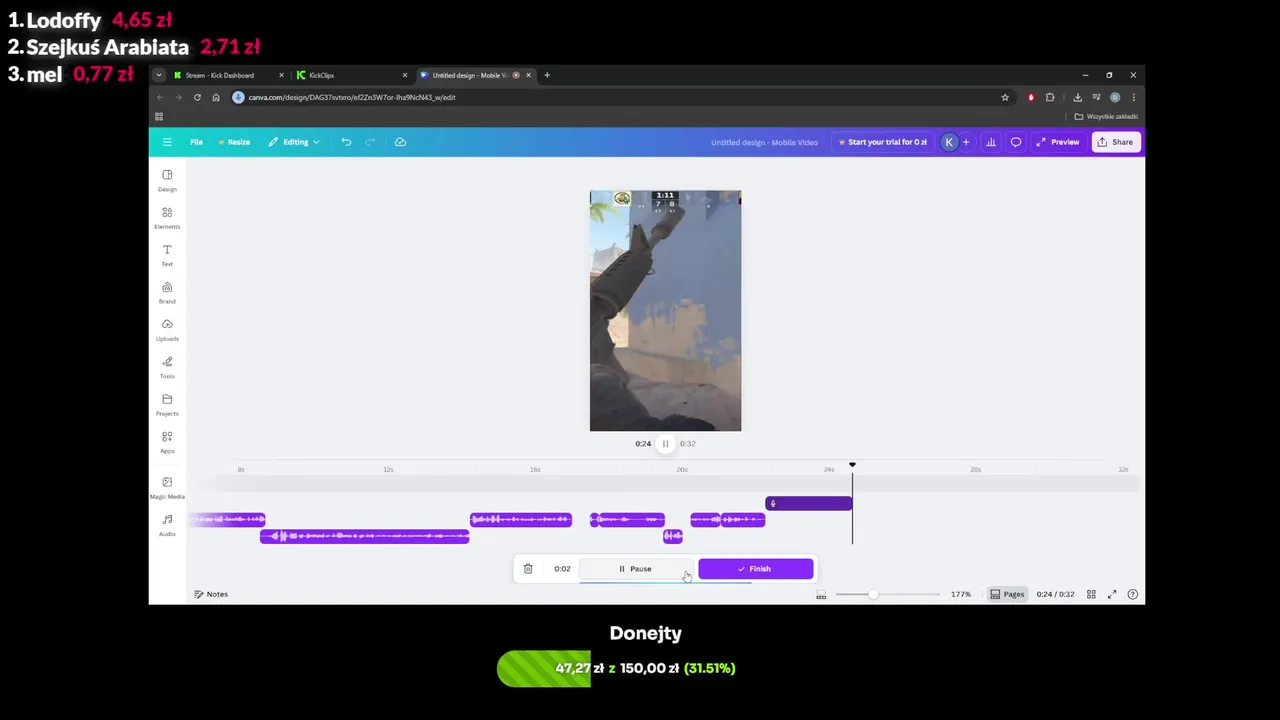Screen dimensions: 1280x720
Task: Open a new browser tab
Action: click(x=547, y=75)
